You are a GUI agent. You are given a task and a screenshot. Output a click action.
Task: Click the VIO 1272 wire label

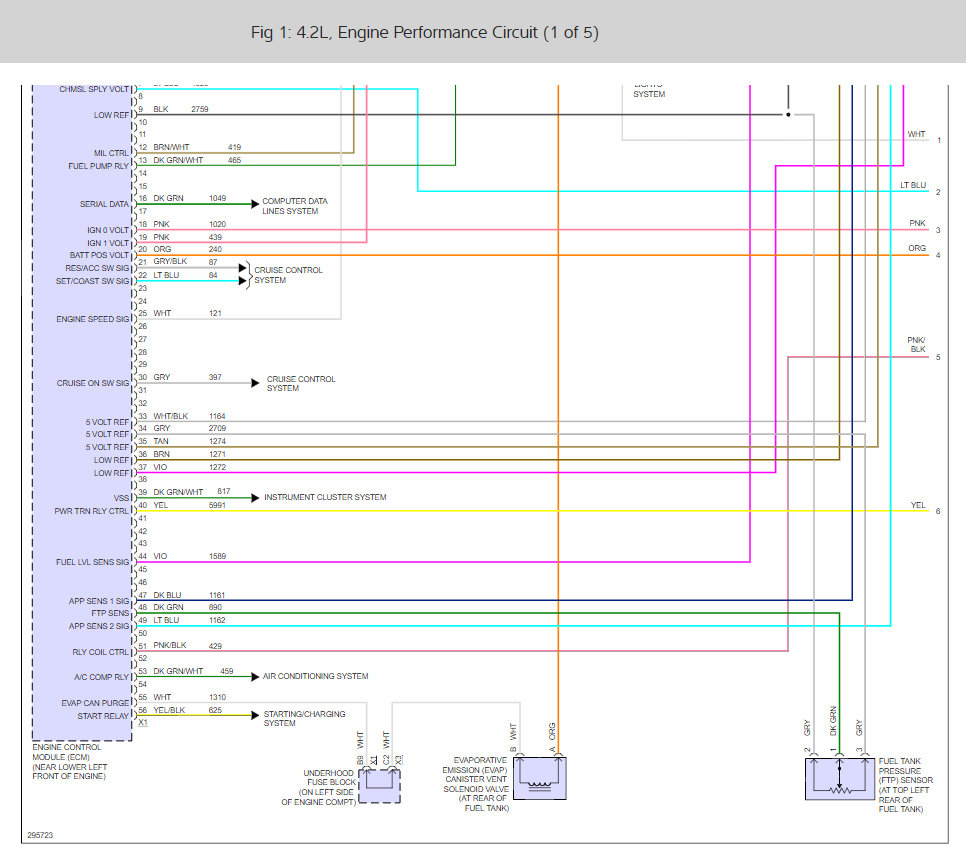[190, 467]
